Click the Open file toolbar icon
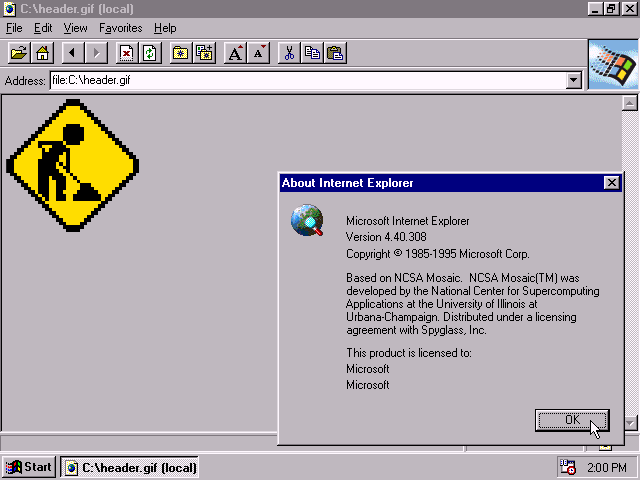The height and width of the screenshot is (480, 640). click(19, 53)
